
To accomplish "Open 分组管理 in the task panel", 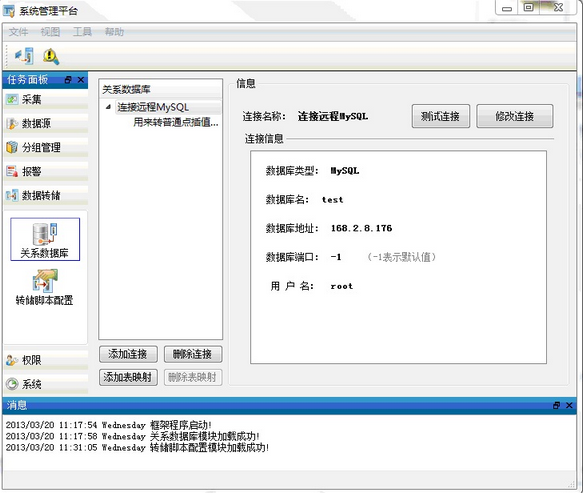I will (x=46, y=147).
